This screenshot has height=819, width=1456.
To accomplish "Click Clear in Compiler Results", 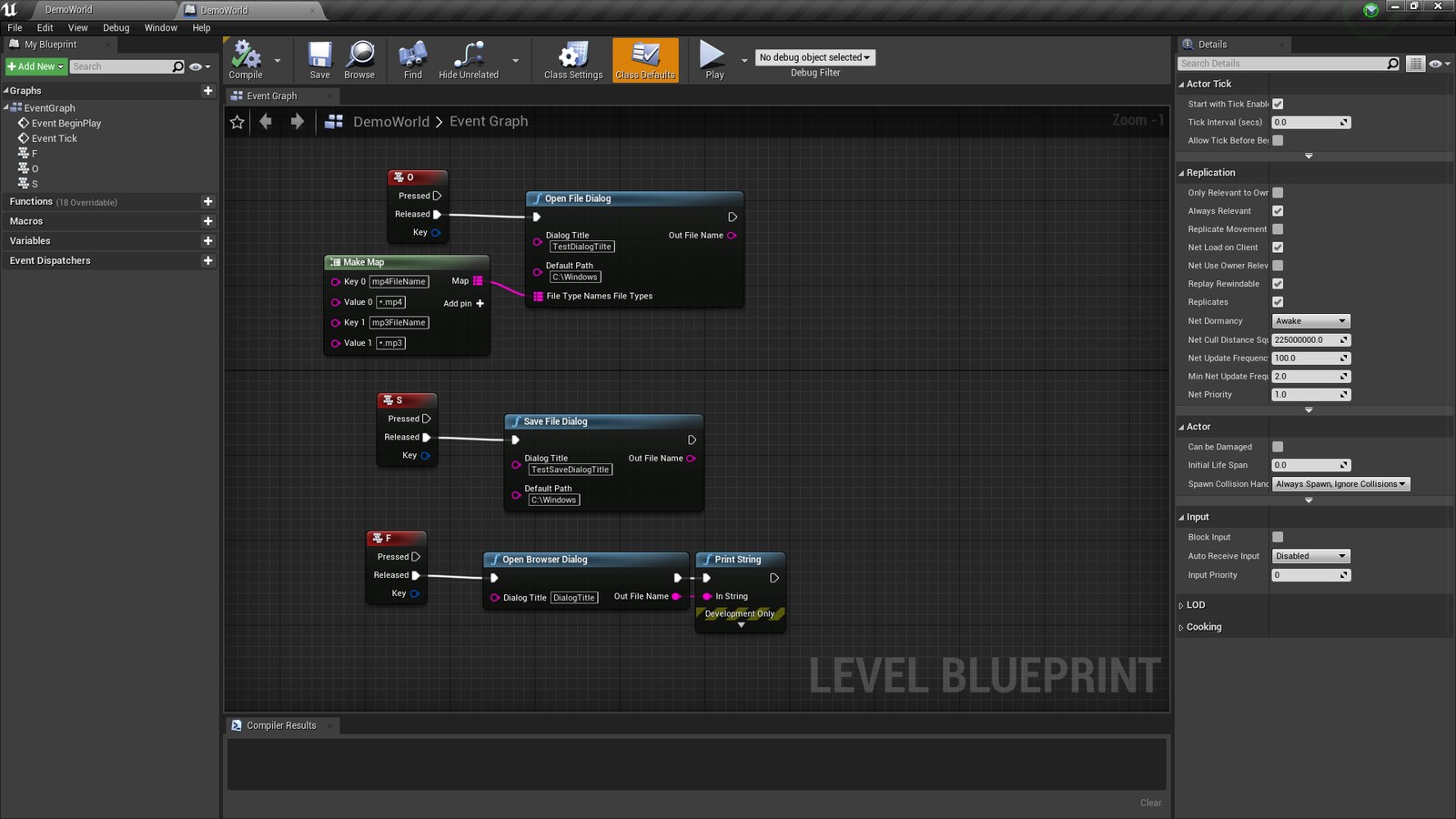I will coord(1150,803).
